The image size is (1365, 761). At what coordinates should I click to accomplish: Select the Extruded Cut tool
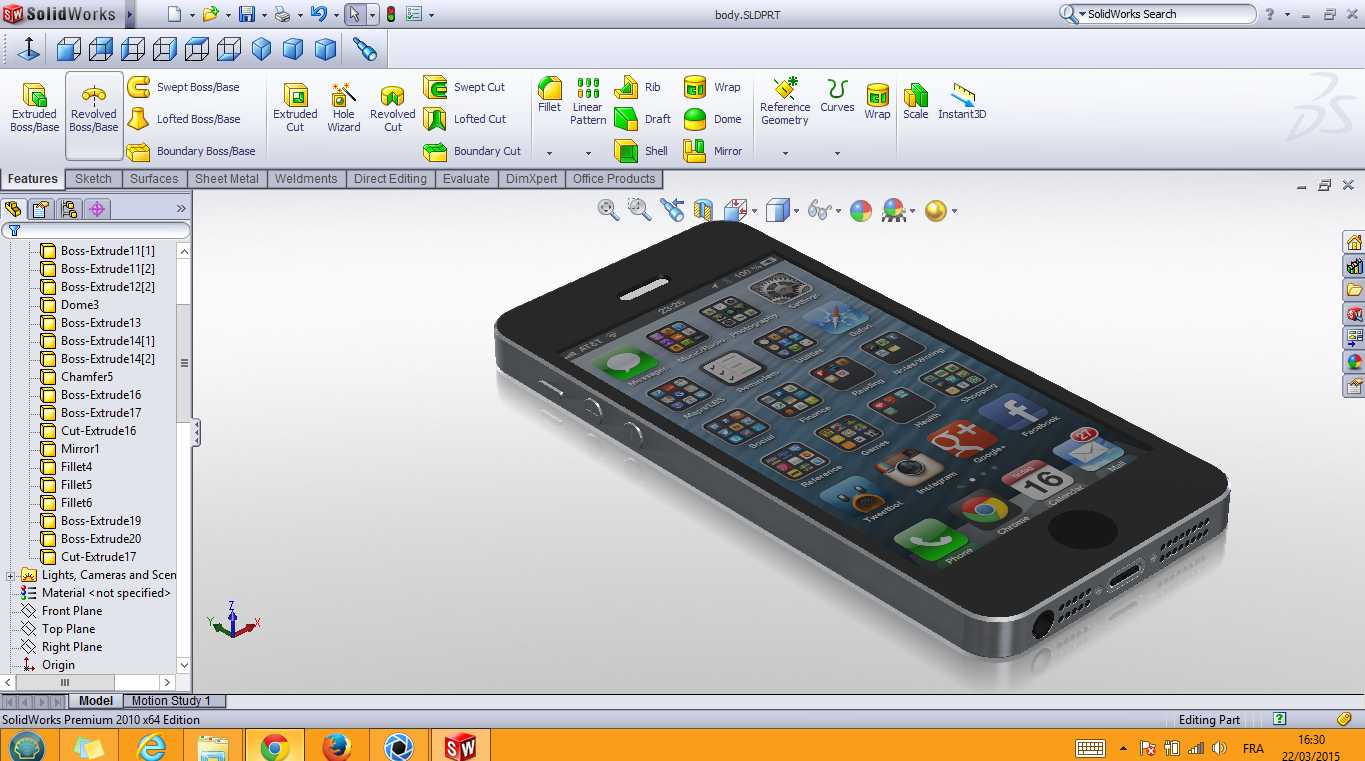click(295, 108)
